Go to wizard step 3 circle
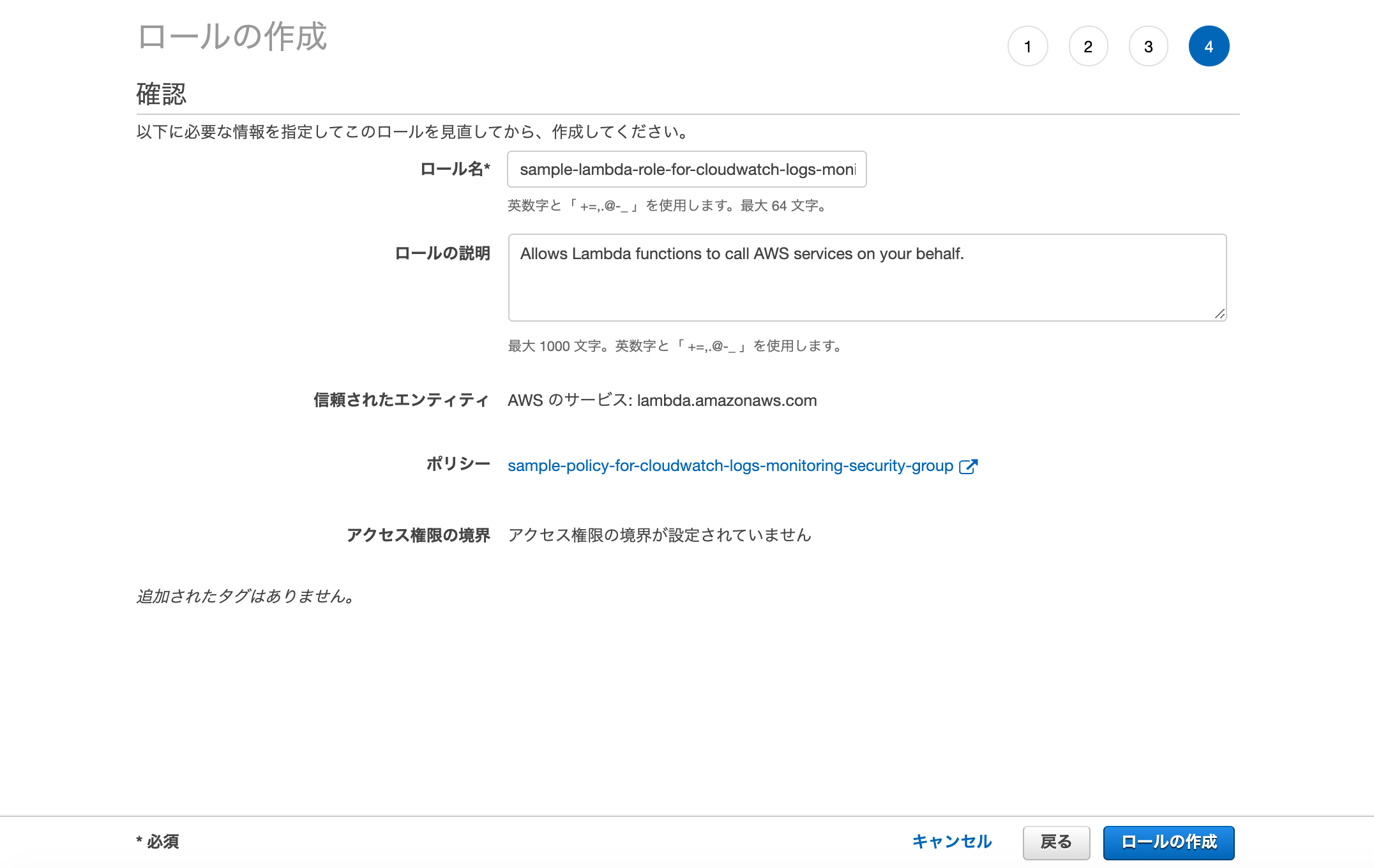The width and height of the screenshot is (1374, 868). tap(1148, 46)
